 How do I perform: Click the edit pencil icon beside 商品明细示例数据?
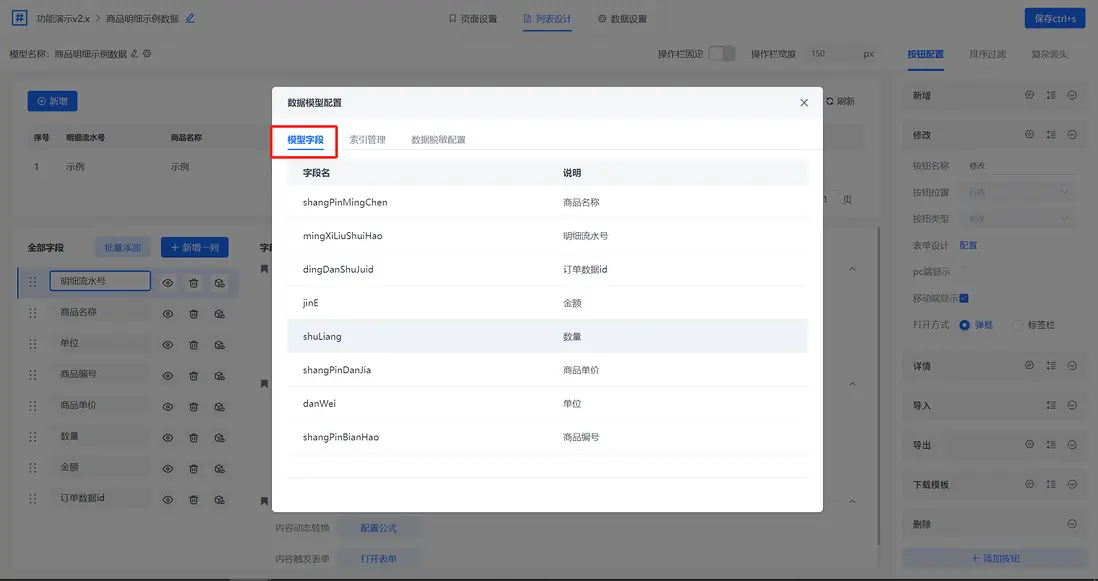coord(192,16)
